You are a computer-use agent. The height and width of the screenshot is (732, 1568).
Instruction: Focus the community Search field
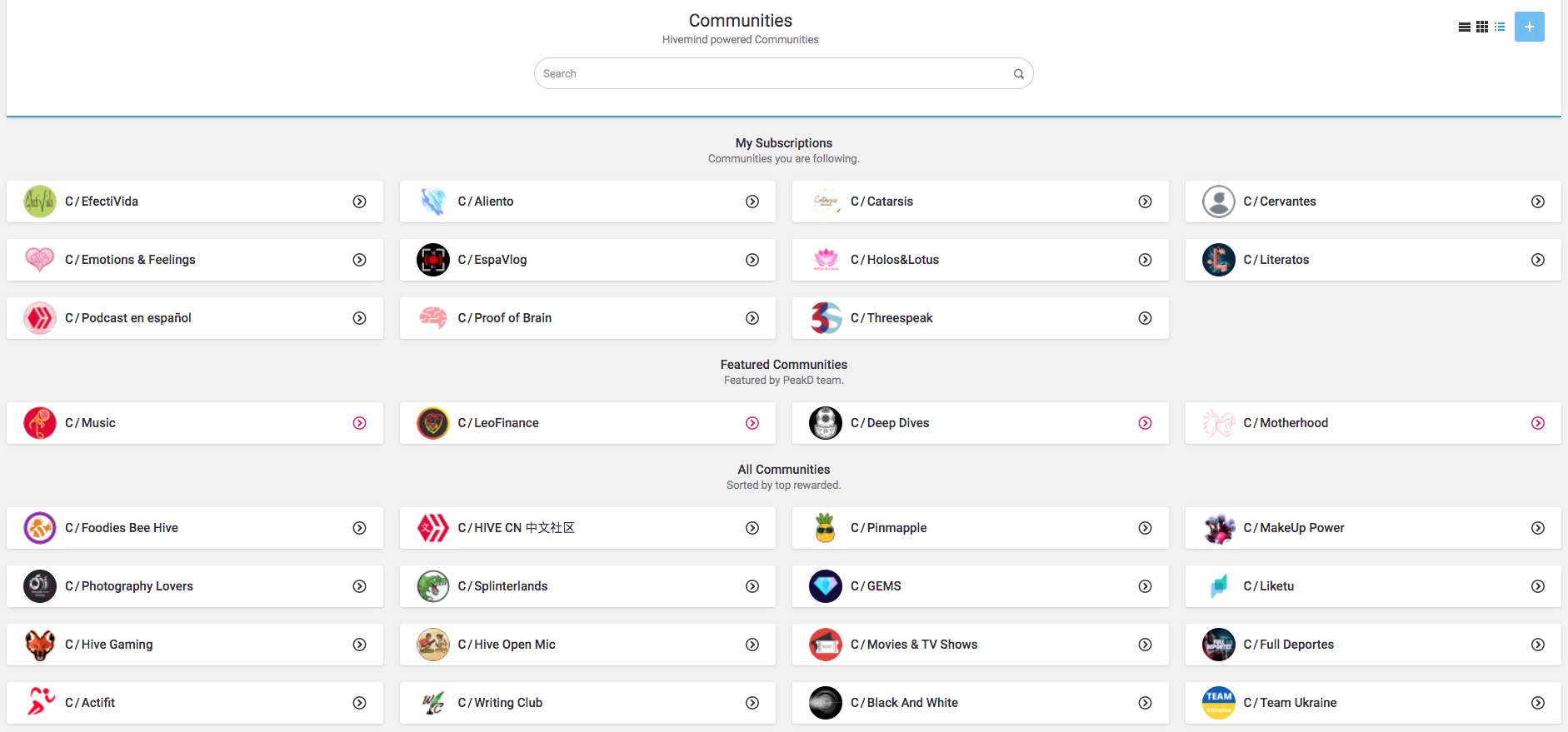tap(783, 73)
